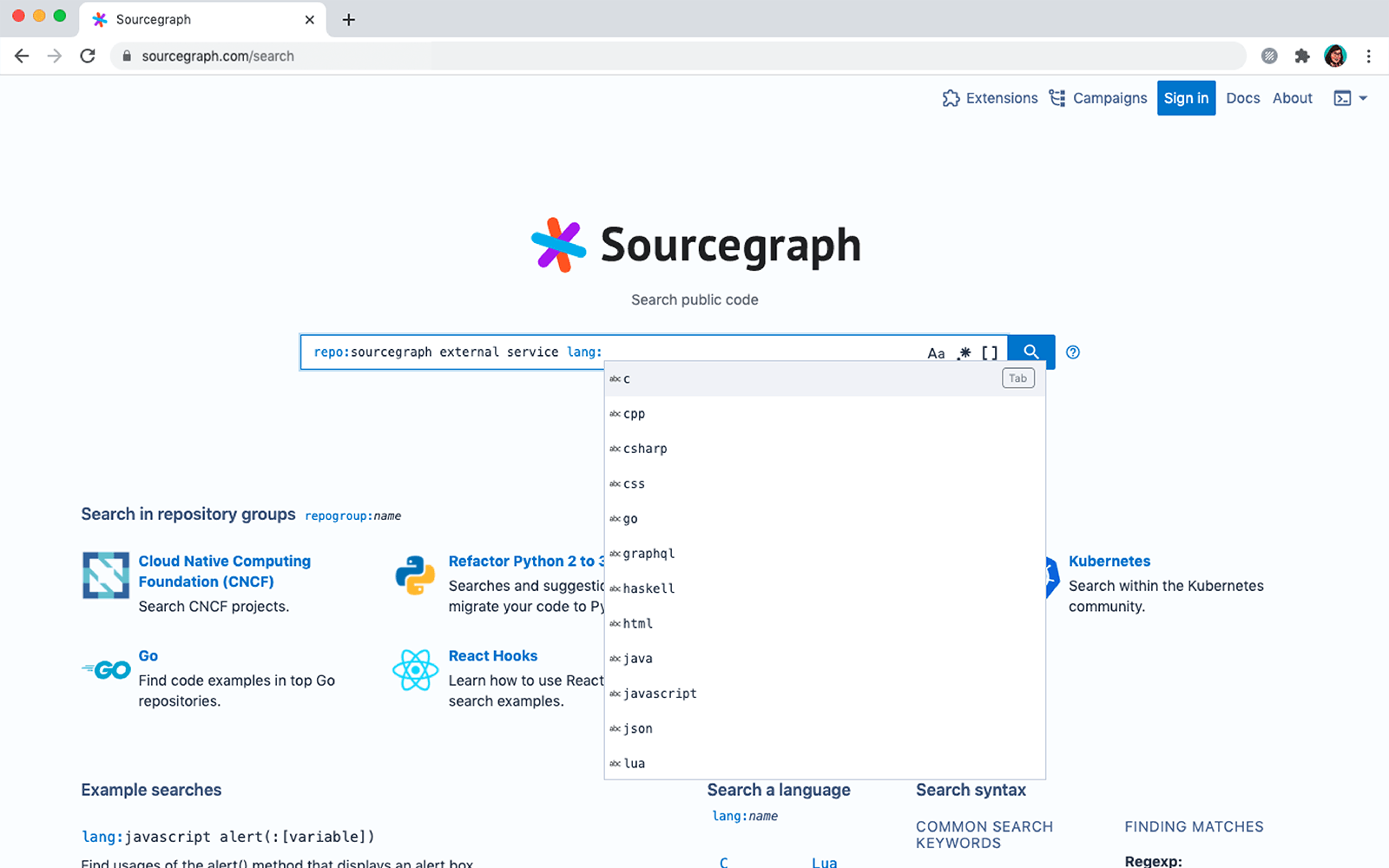Click the Go repository group logo

(107, 670)
